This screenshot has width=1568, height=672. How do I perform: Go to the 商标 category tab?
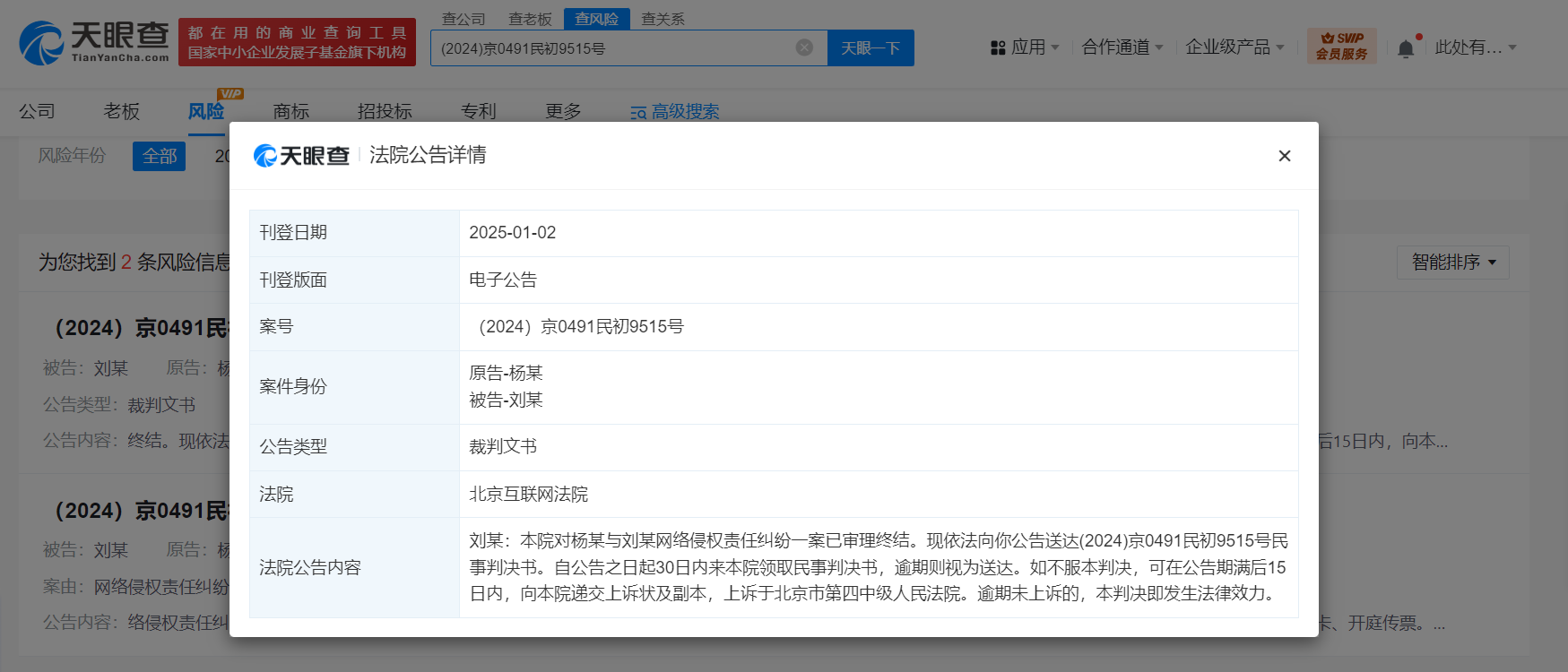click(291, 111)
